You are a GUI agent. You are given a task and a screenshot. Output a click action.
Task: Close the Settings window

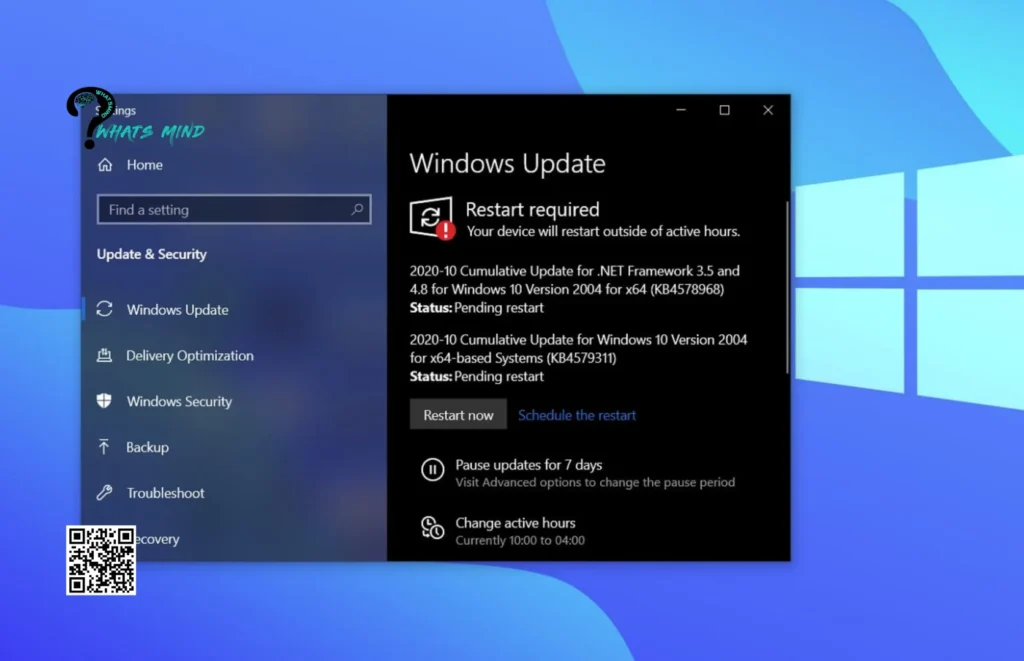pyautogui.click(x=768, y=110)
